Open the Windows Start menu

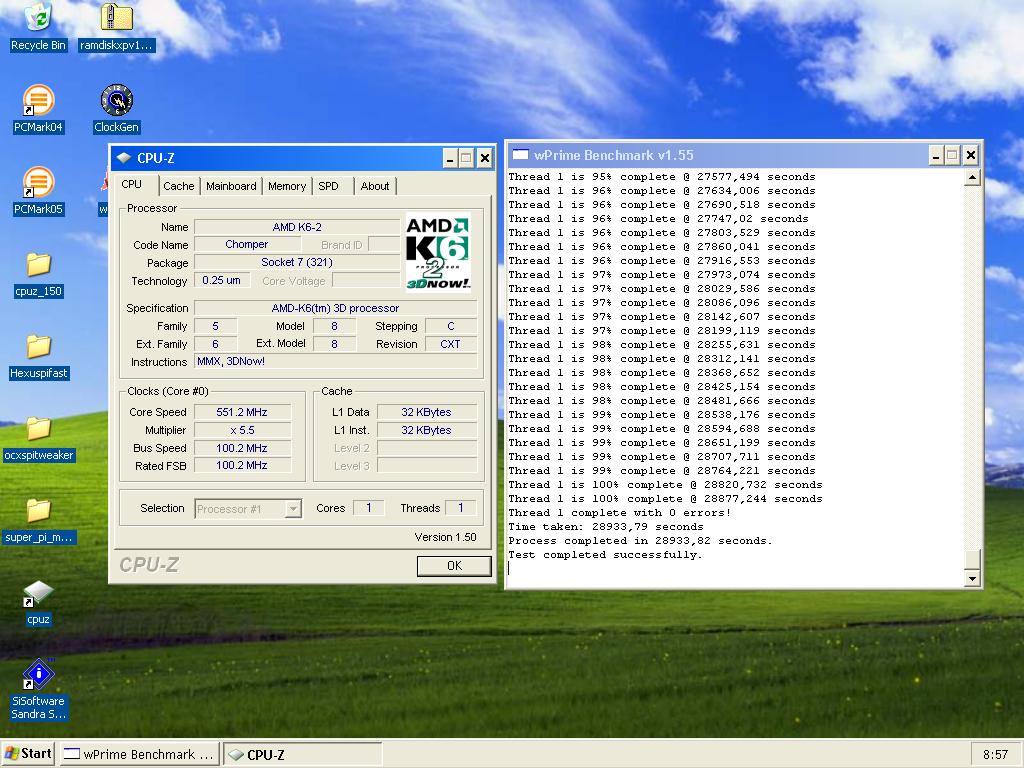coord(28,754)
